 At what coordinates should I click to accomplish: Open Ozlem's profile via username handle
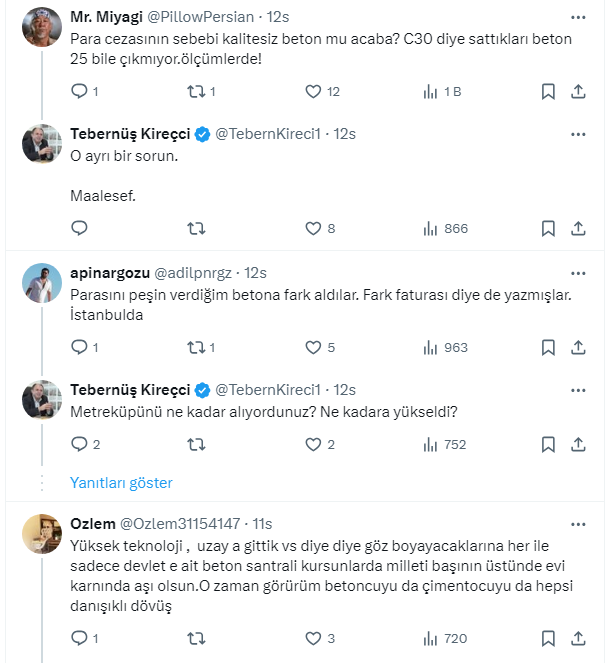180,523
